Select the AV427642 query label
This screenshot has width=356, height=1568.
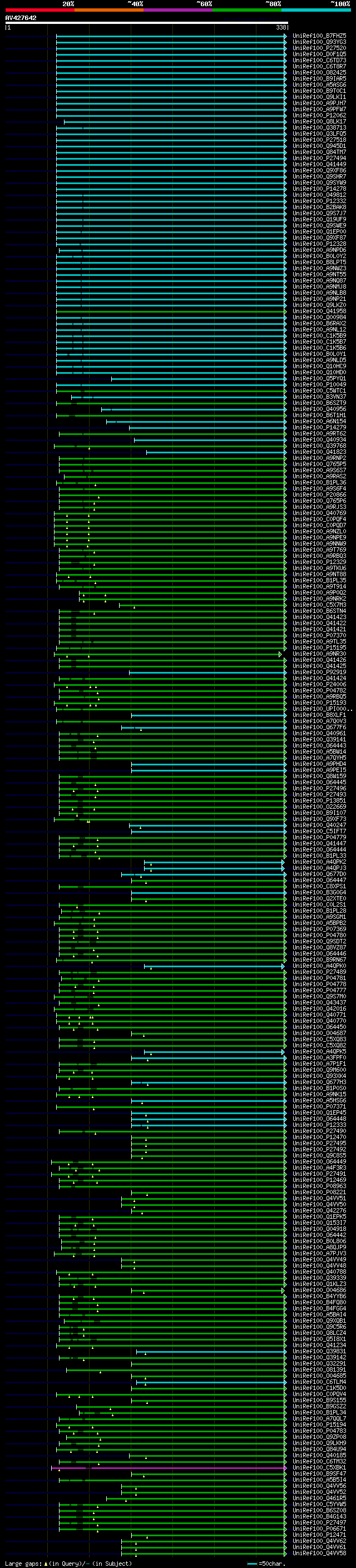coord(21,18)
